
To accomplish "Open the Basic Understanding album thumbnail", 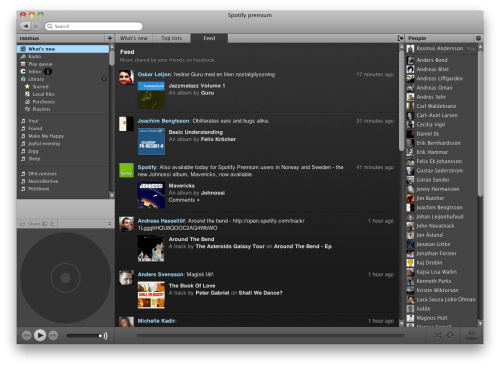I will tap(151, 142).
